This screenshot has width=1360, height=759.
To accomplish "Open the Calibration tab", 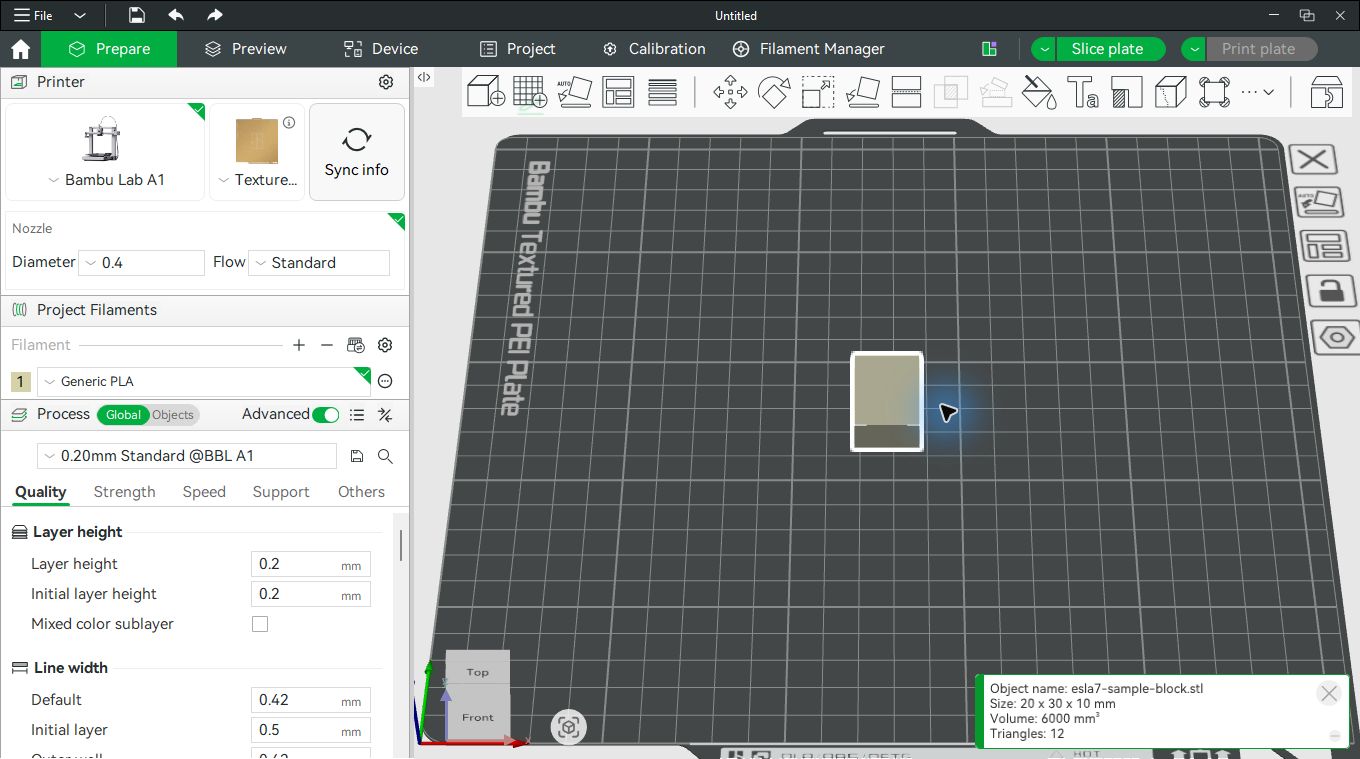I will point(654,49).
